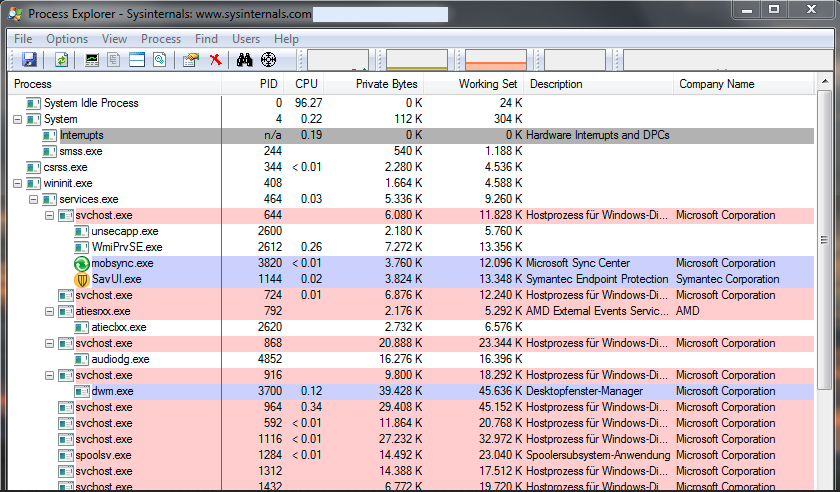Click the View DLLs/Handles toolbar icon

click(160, 59)
